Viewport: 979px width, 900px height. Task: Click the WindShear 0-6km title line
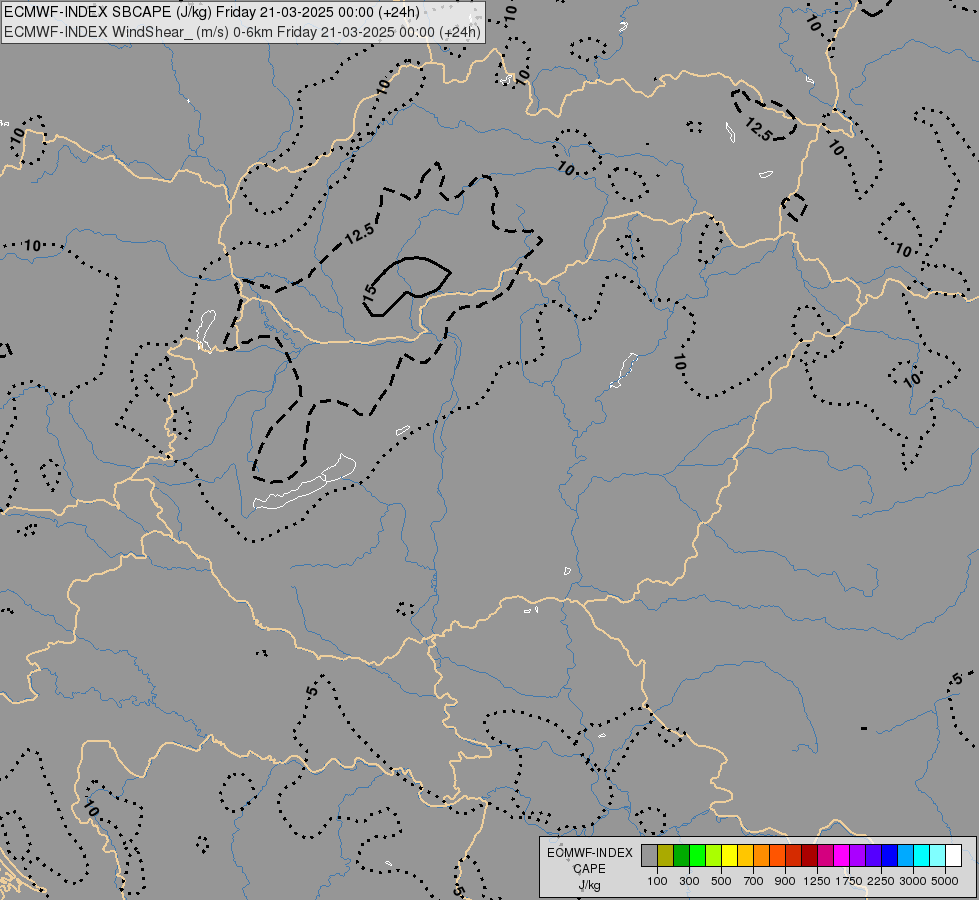(242, 32)
